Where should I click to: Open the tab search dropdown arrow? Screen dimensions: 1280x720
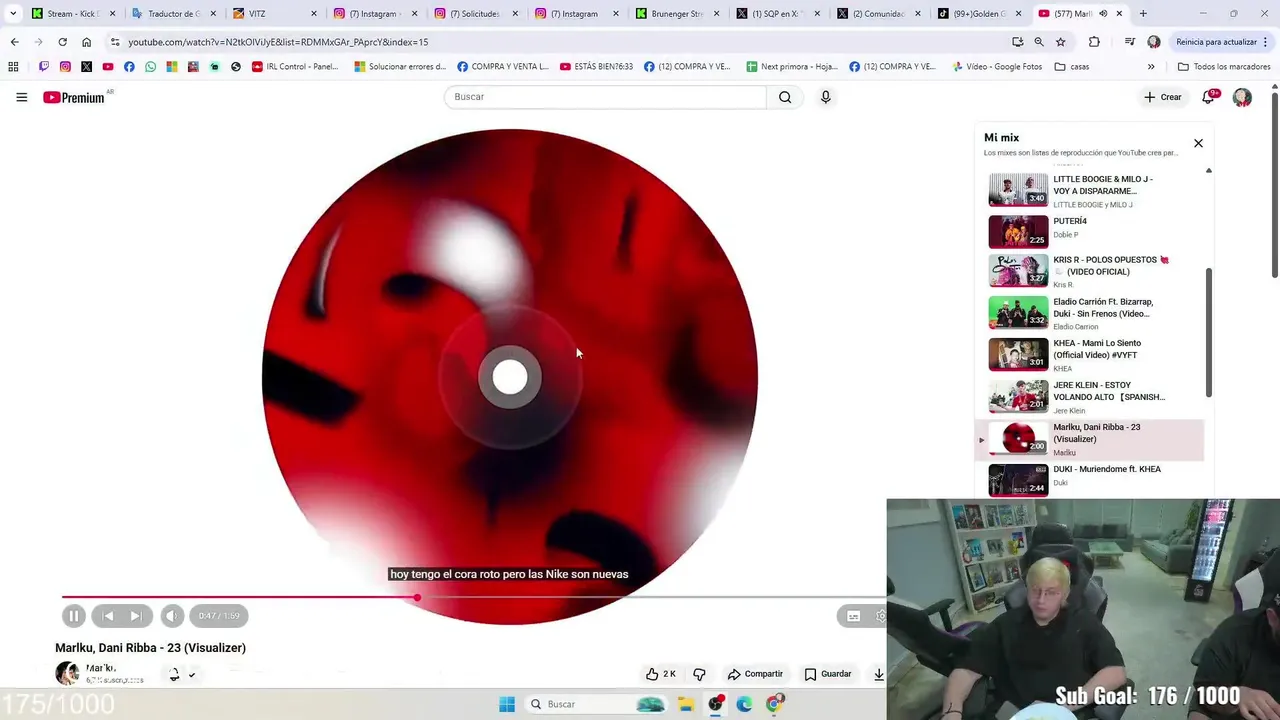(12, 14)
